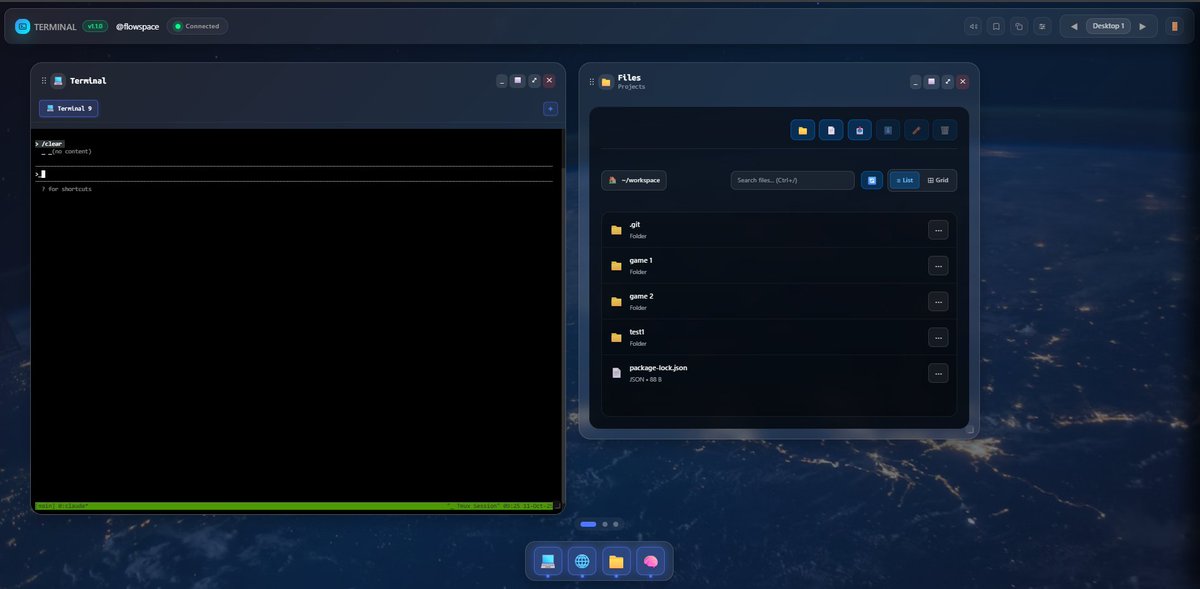Click the terminal prompt input line

click(294, 174)
